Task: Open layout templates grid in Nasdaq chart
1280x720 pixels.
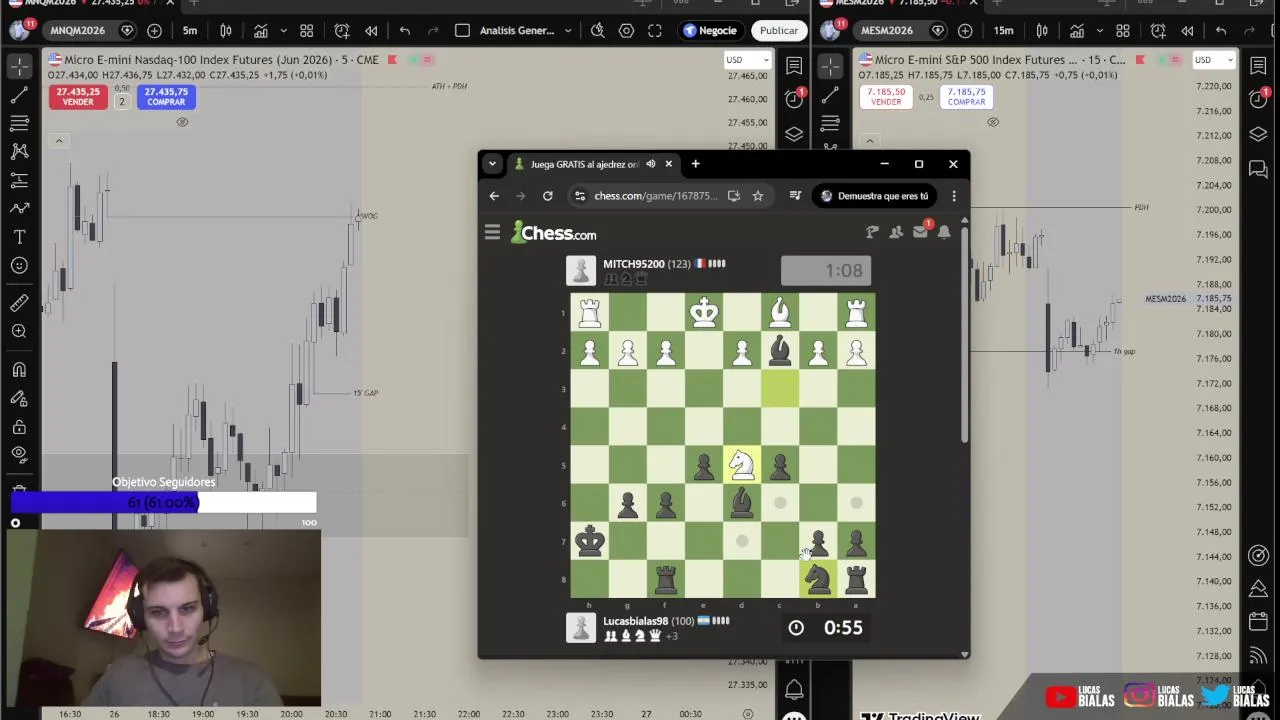Action: 307,30
